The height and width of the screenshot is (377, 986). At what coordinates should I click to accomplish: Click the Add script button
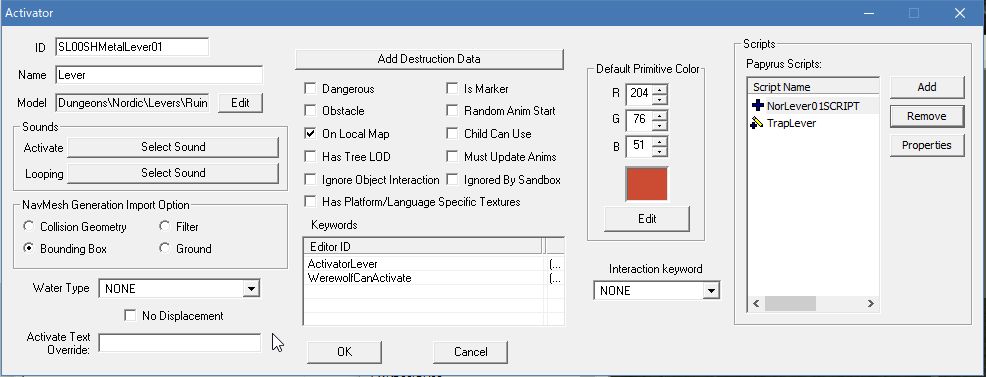point(927,87)
